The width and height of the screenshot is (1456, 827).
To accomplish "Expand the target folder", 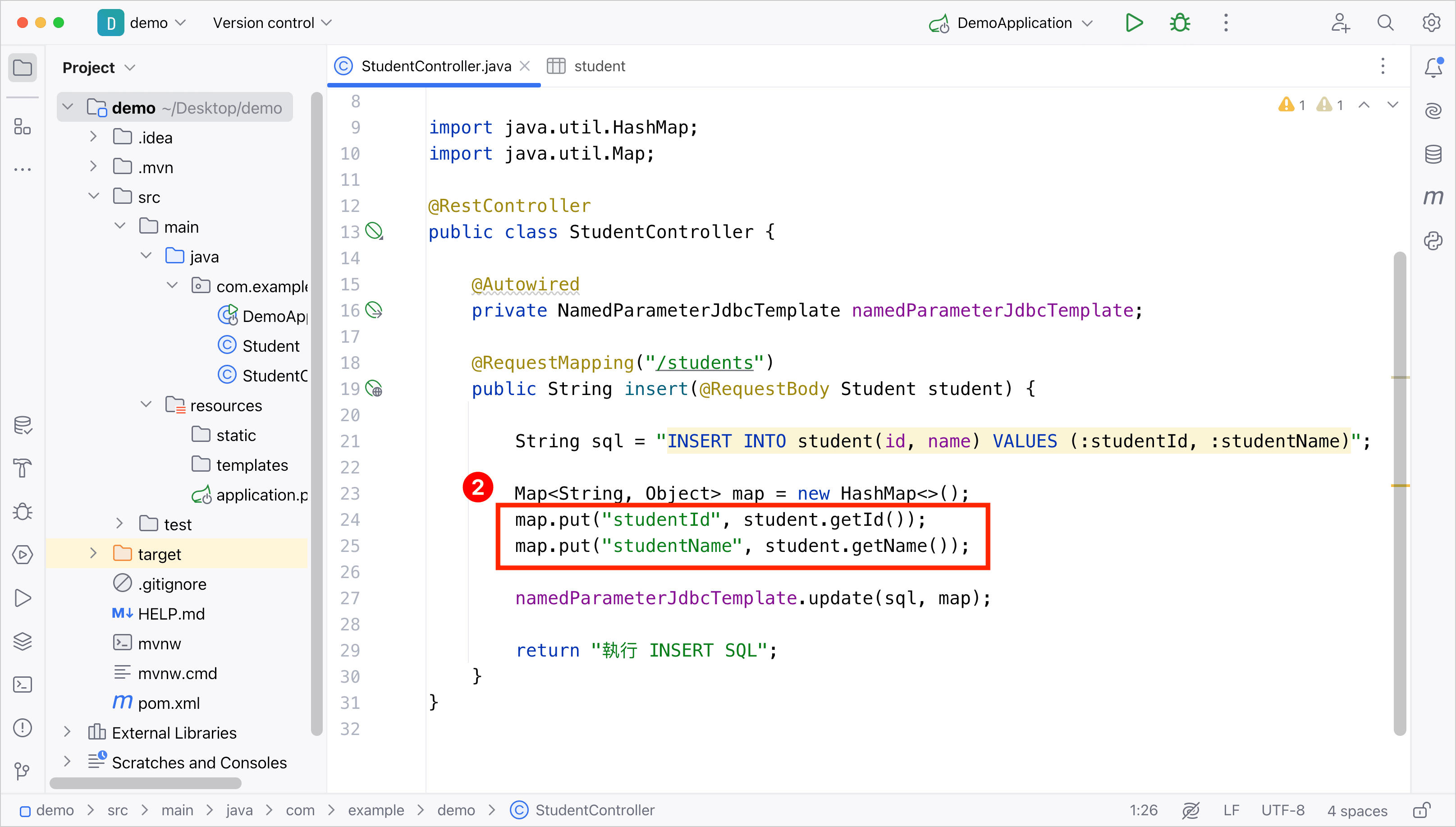I will point(94,553).
